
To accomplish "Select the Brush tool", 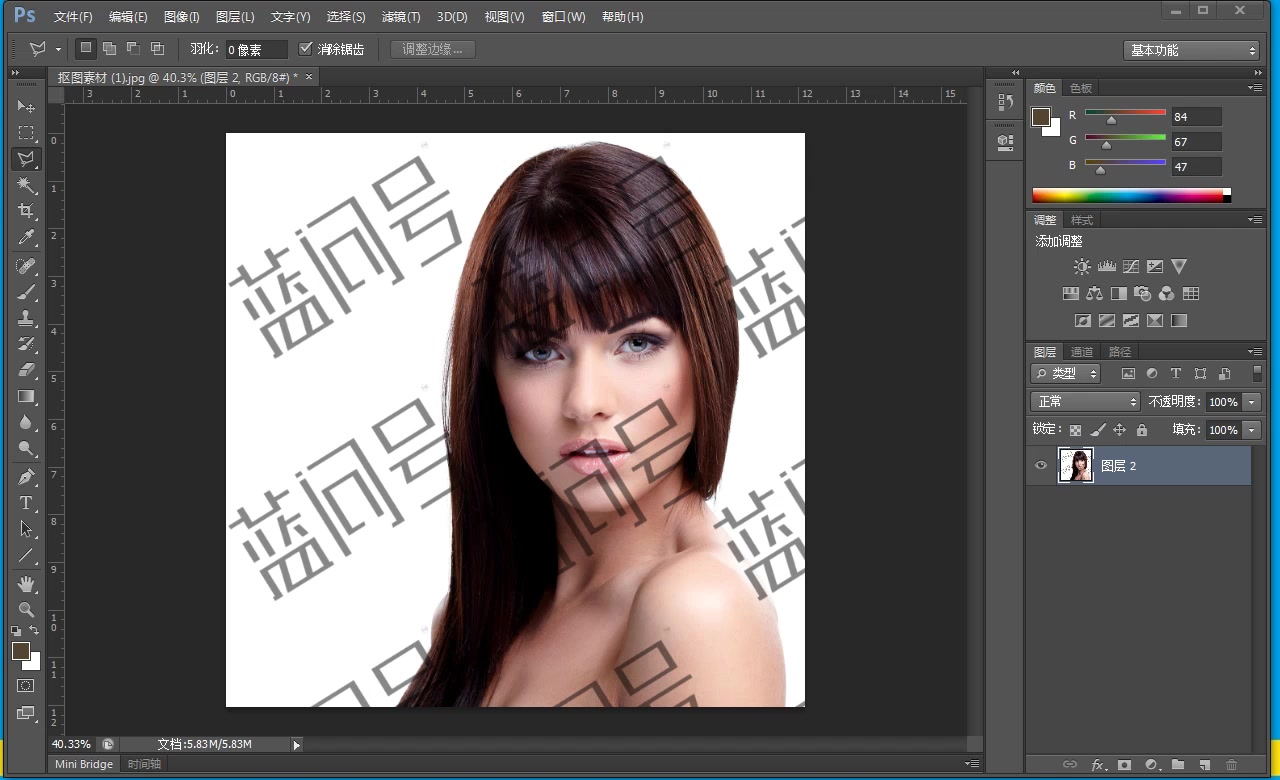I will [x=26, y=292].
